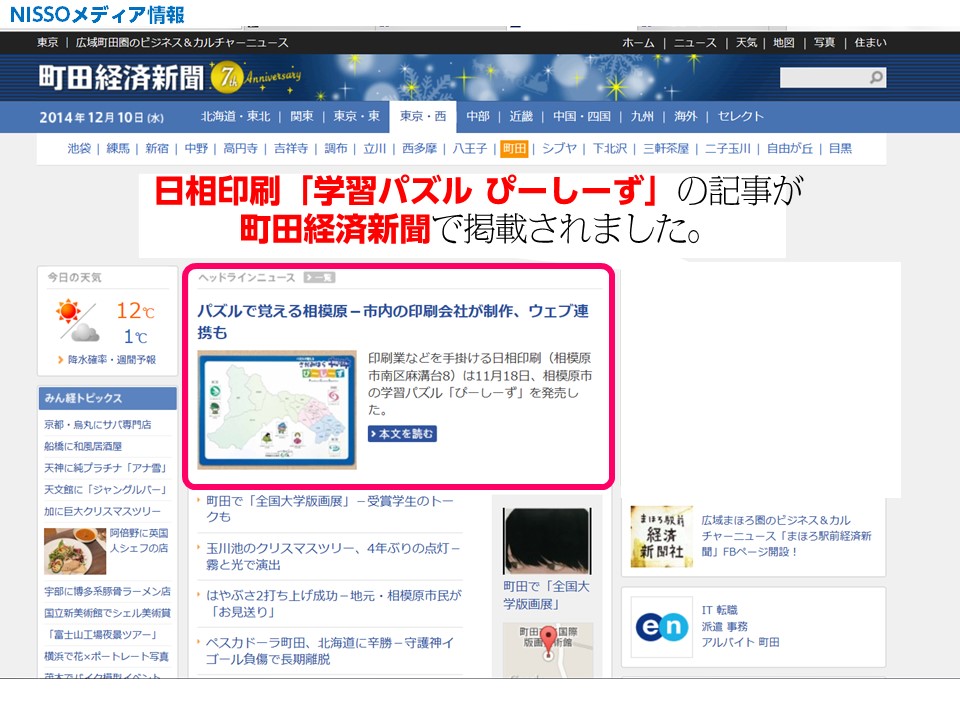Open caption link 町田で「全国大学版画展」
Image resolution: width=960 pixels, height=720 pixels.
(x=546, y=595)
